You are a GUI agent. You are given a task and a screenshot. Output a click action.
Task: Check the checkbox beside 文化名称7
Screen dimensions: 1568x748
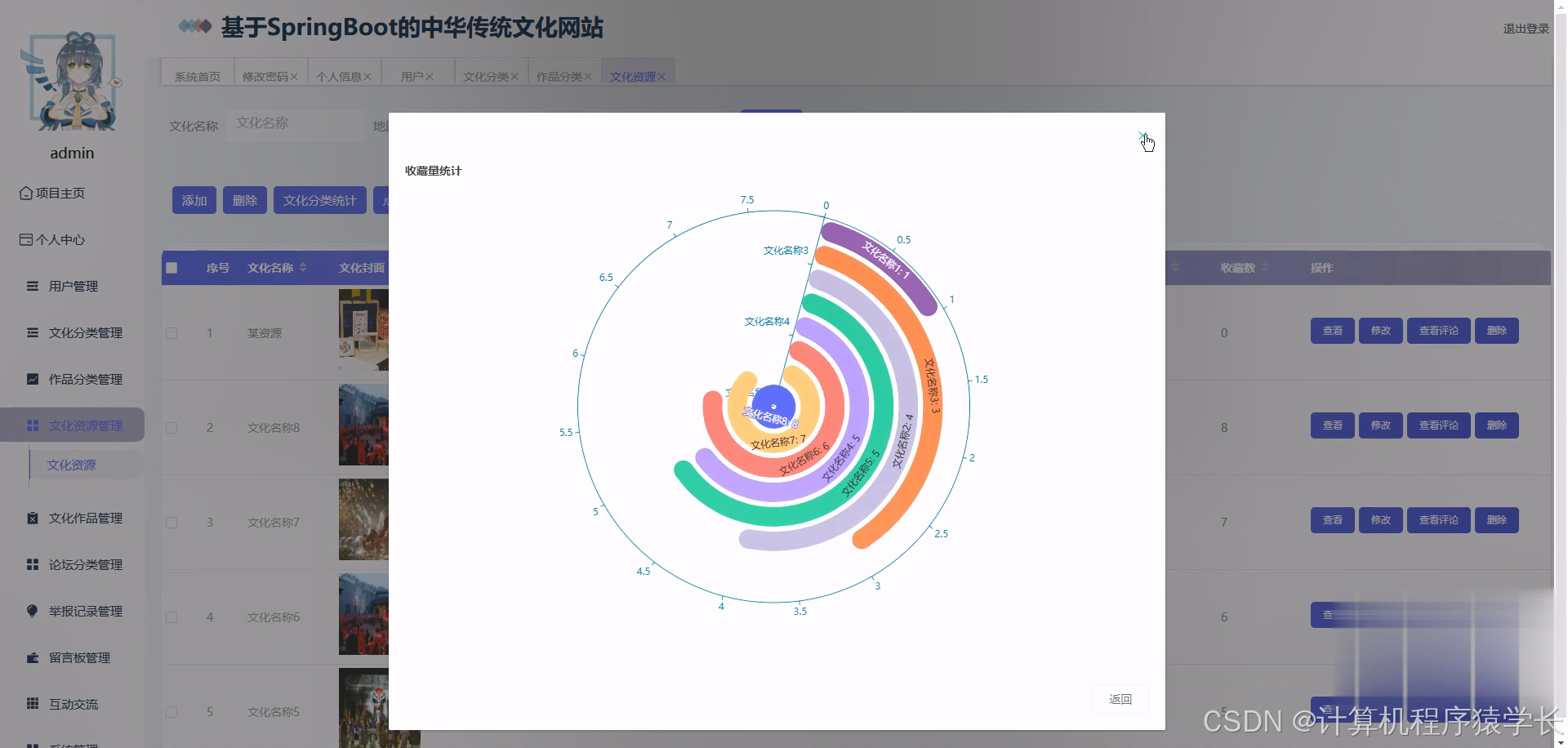tap(171, 520)
